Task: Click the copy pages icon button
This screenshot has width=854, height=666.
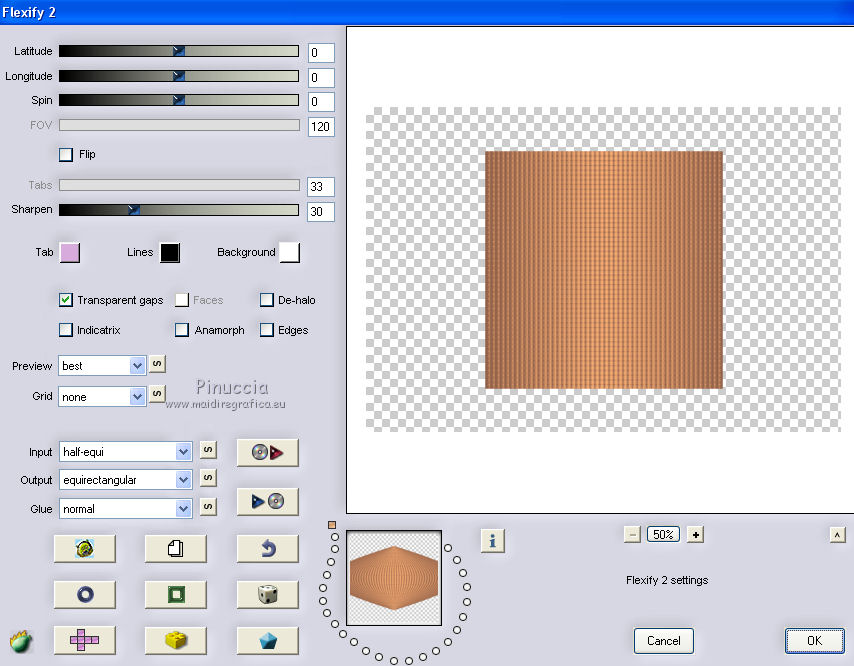Action: click(x=175, y=548)
